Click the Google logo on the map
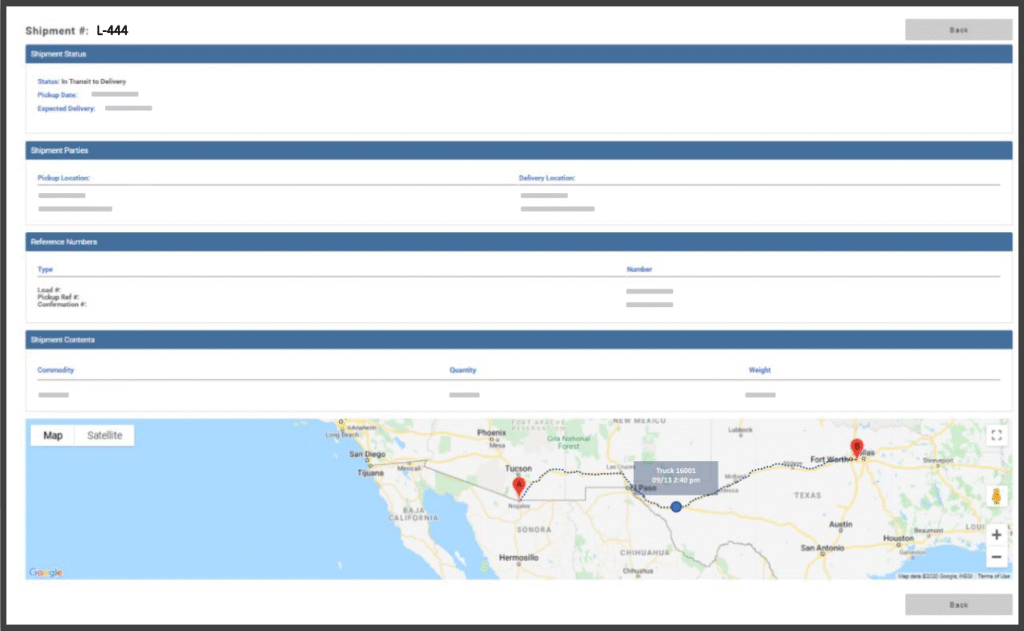The image size is (1024, 631). (46, 572)
